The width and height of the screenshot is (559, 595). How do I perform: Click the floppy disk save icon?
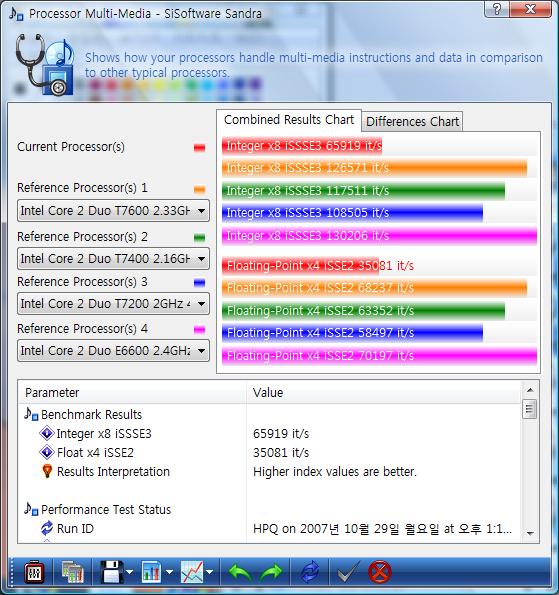[x=112, y=572]
